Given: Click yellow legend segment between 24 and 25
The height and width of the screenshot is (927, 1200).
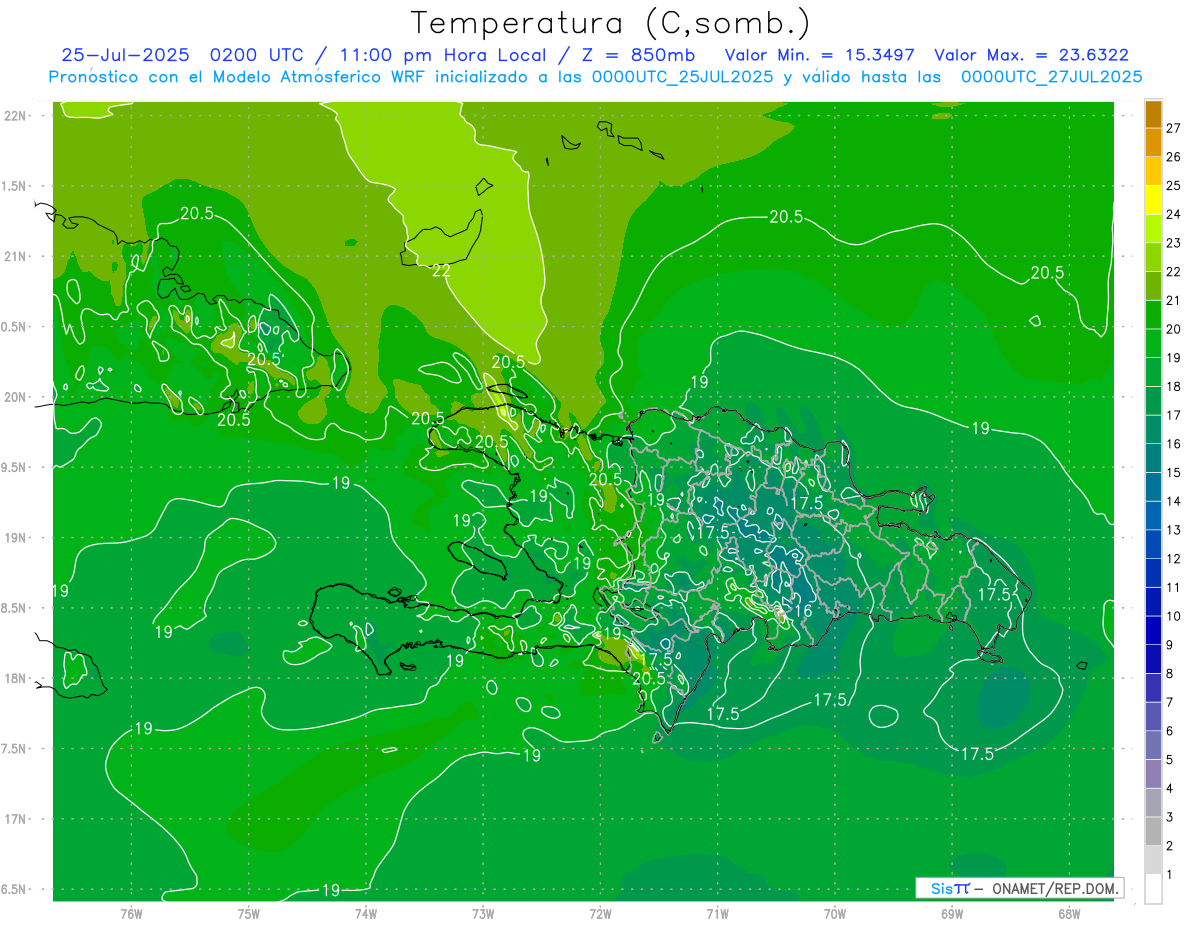Looking at the screenshot, I should (1153, 200).
